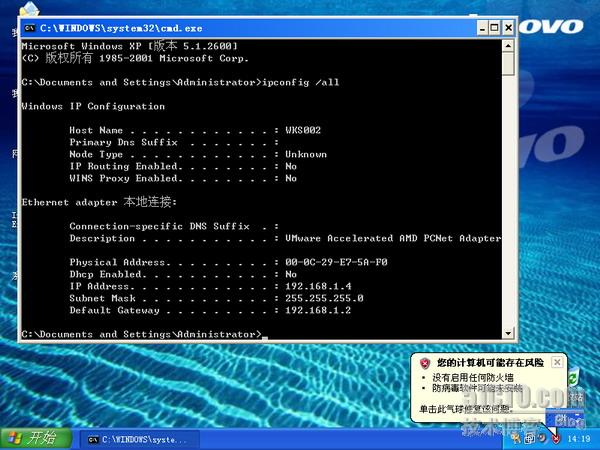This screenshot has width=600, height=450.
Task: Click the bottom command prompt line with cursor
Action: (145, 334)
